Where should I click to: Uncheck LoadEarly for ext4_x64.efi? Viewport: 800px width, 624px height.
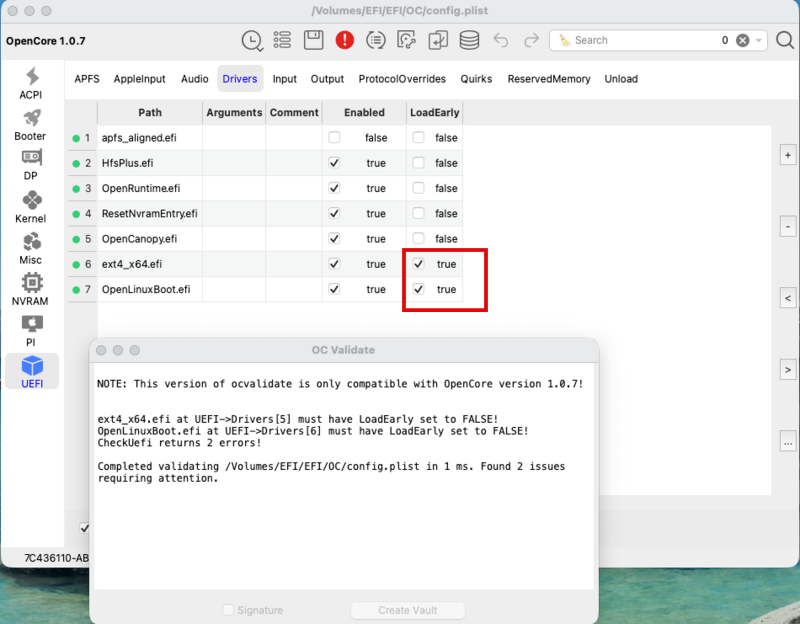(418, 264)
